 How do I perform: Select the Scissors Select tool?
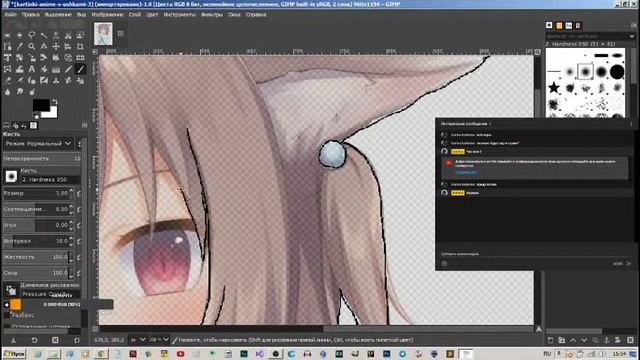(68, 36)
